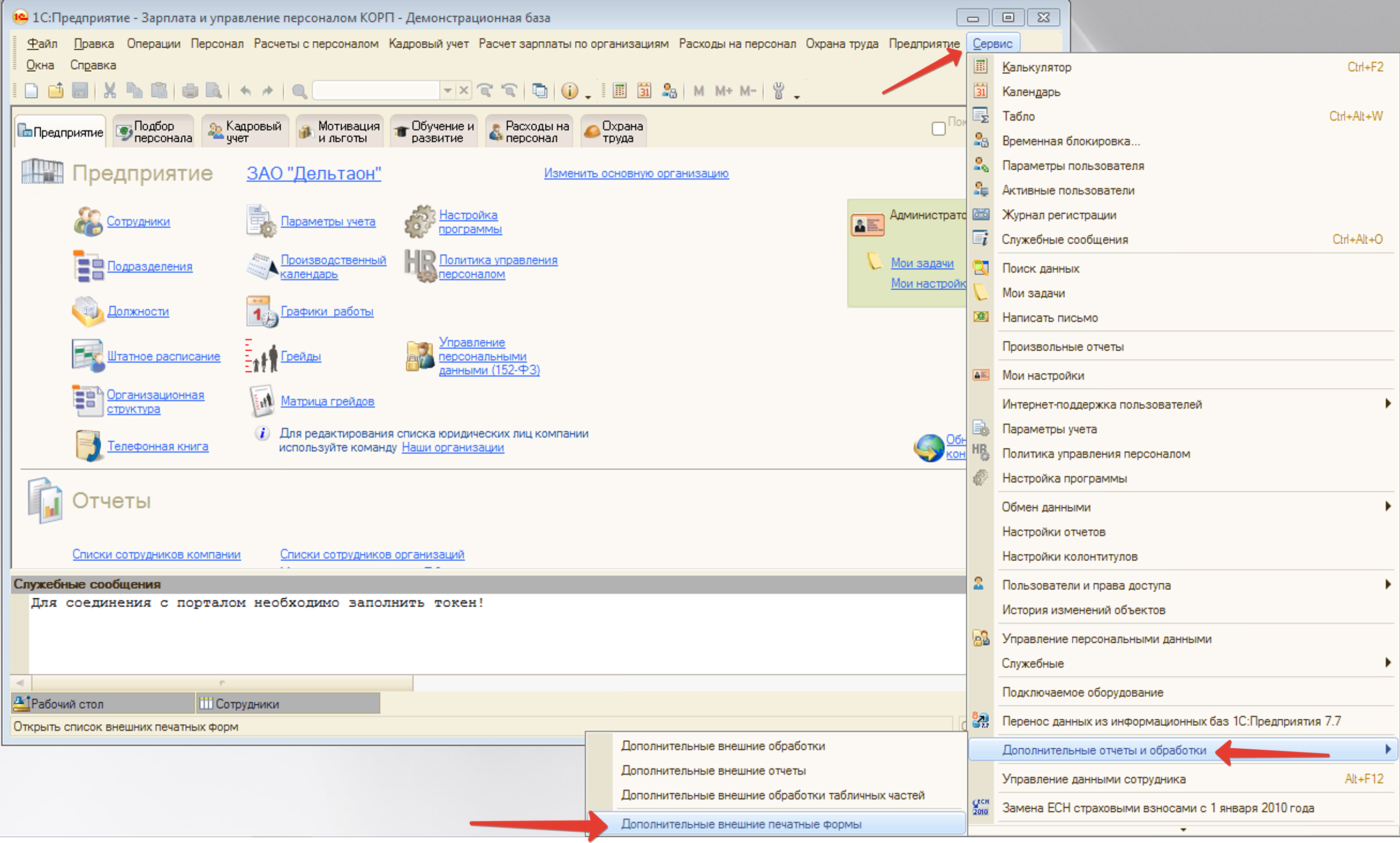Expand Служебные submenu
Image resolution: width=1400 pixels, height=843 pixels.
coord(1388,663)
